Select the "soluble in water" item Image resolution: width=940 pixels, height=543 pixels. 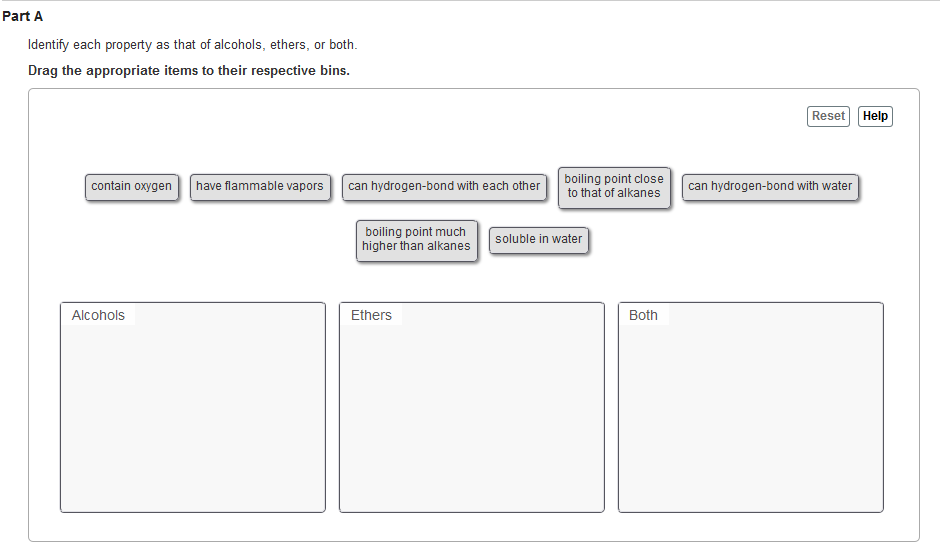coord(538,240)
